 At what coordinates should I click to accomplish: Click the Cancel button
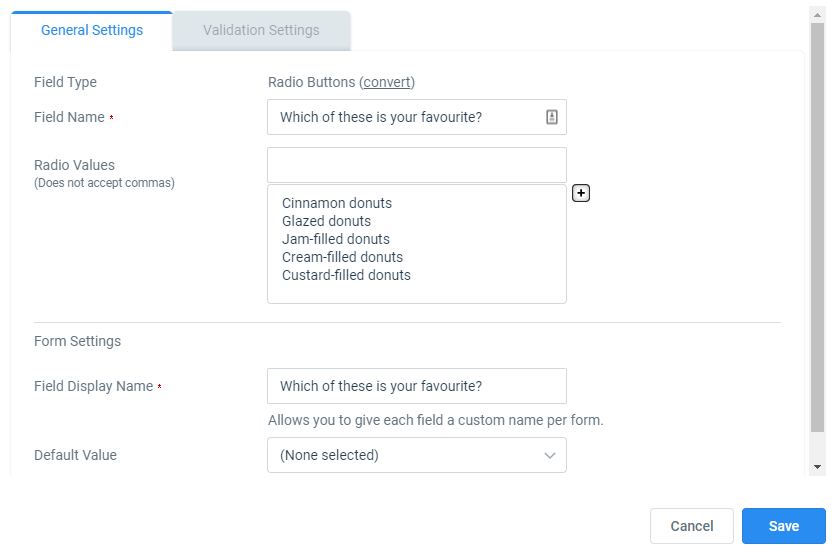click(x=692, y=526)
